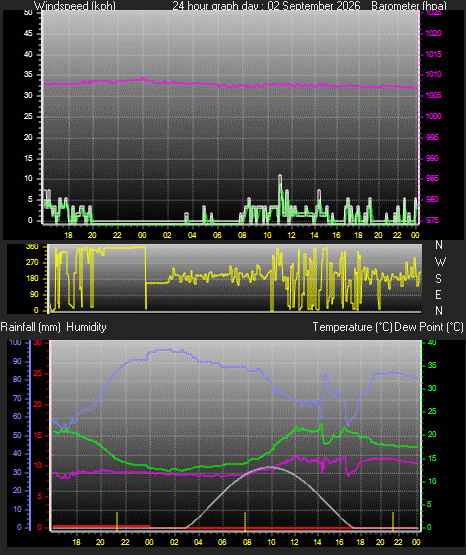466x555 pixels.
Task: Click the 70 value on the humidity axis
Action: tap(17, 398)
